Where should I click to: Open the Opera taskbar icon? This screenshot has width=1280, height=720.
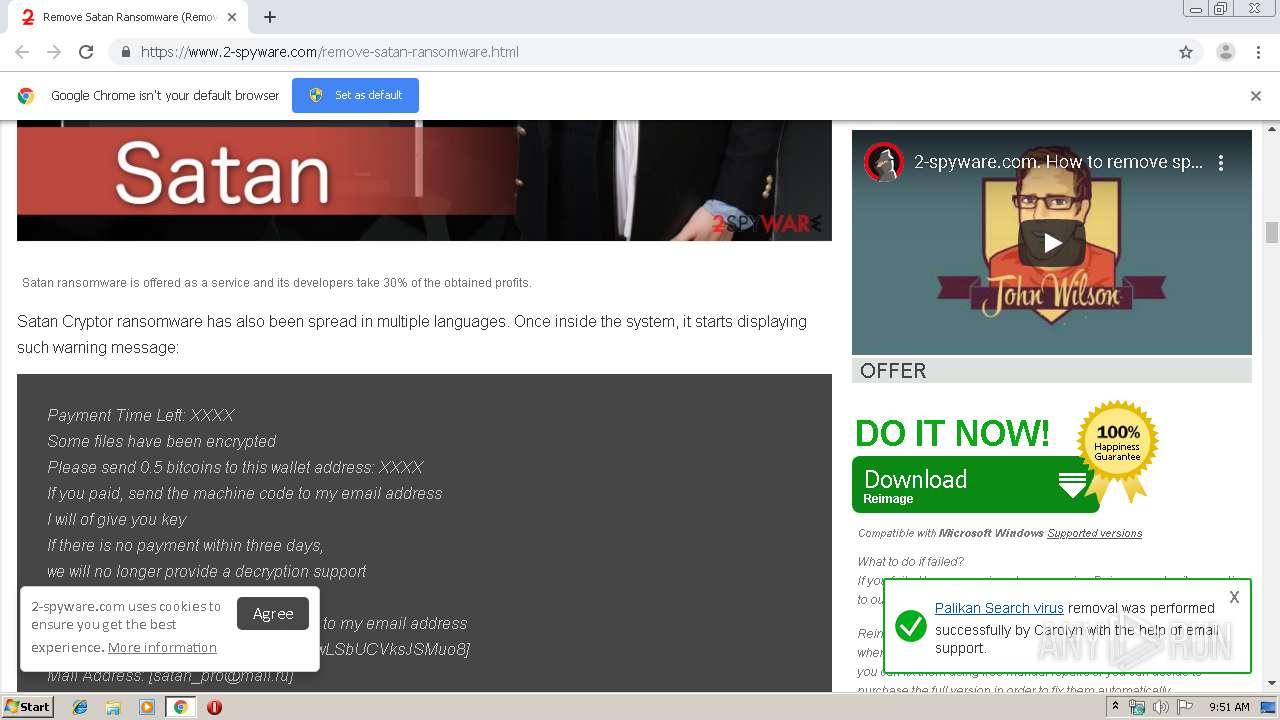point(214,707)
